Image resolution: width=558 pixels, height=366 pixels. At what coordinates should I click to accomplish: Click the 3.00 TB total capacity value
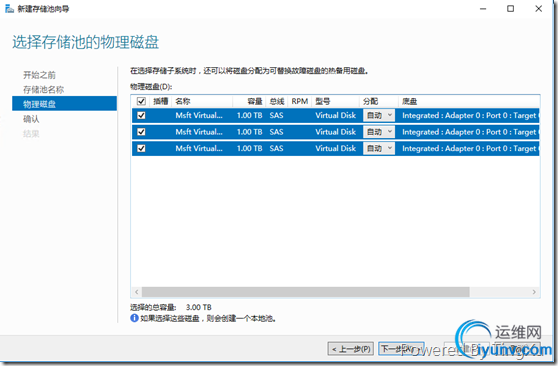pyautogui.click(x=199, y=307)
